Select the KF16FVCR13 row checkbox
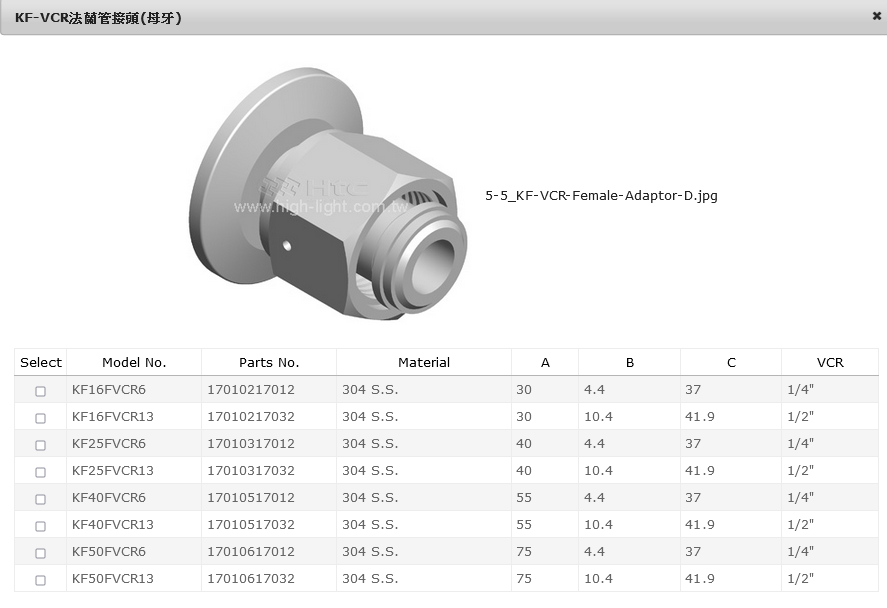 (x=41, y=418)
